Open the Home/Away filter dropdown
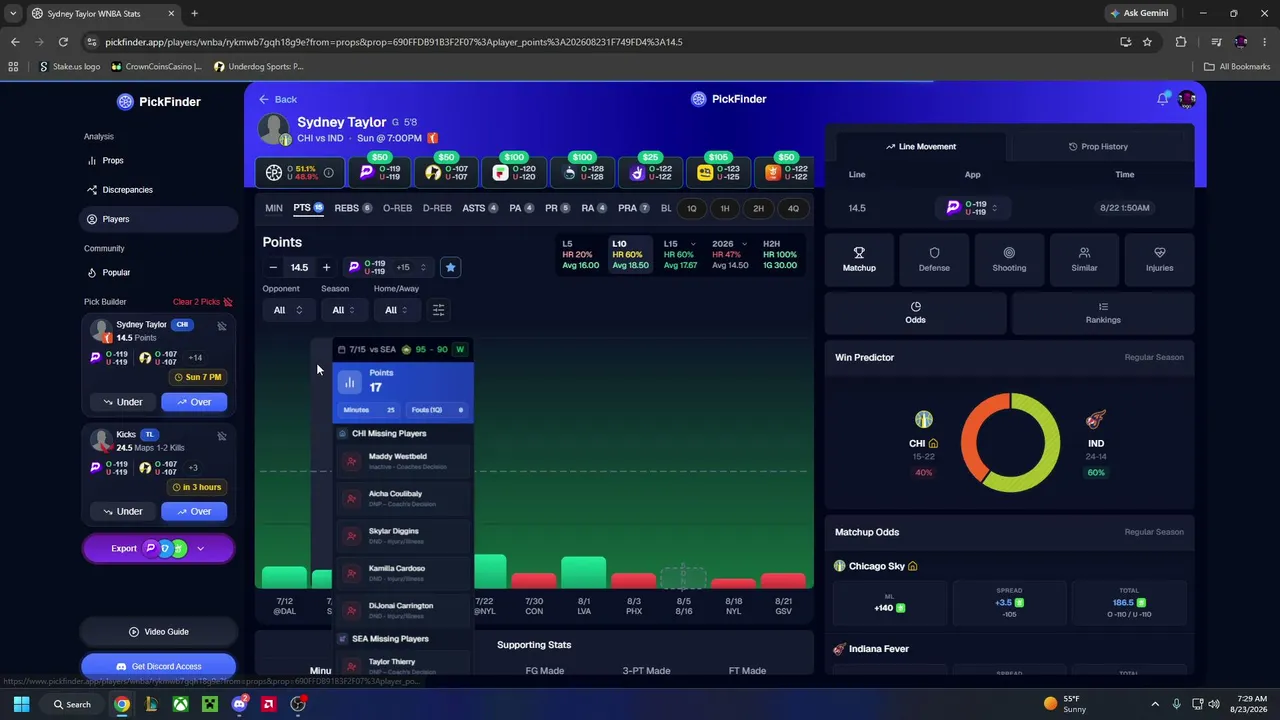 tap(397, 310)
